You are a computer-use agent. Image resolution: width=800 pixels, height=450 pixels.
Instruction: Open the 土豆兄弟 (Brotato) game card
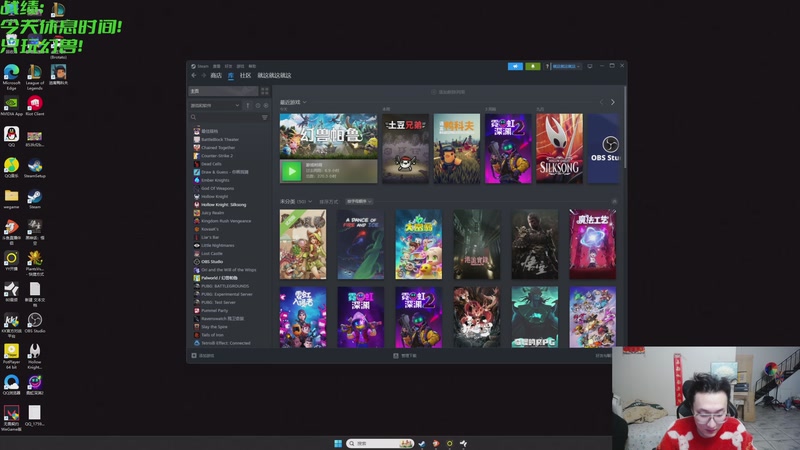pos(406,148)
